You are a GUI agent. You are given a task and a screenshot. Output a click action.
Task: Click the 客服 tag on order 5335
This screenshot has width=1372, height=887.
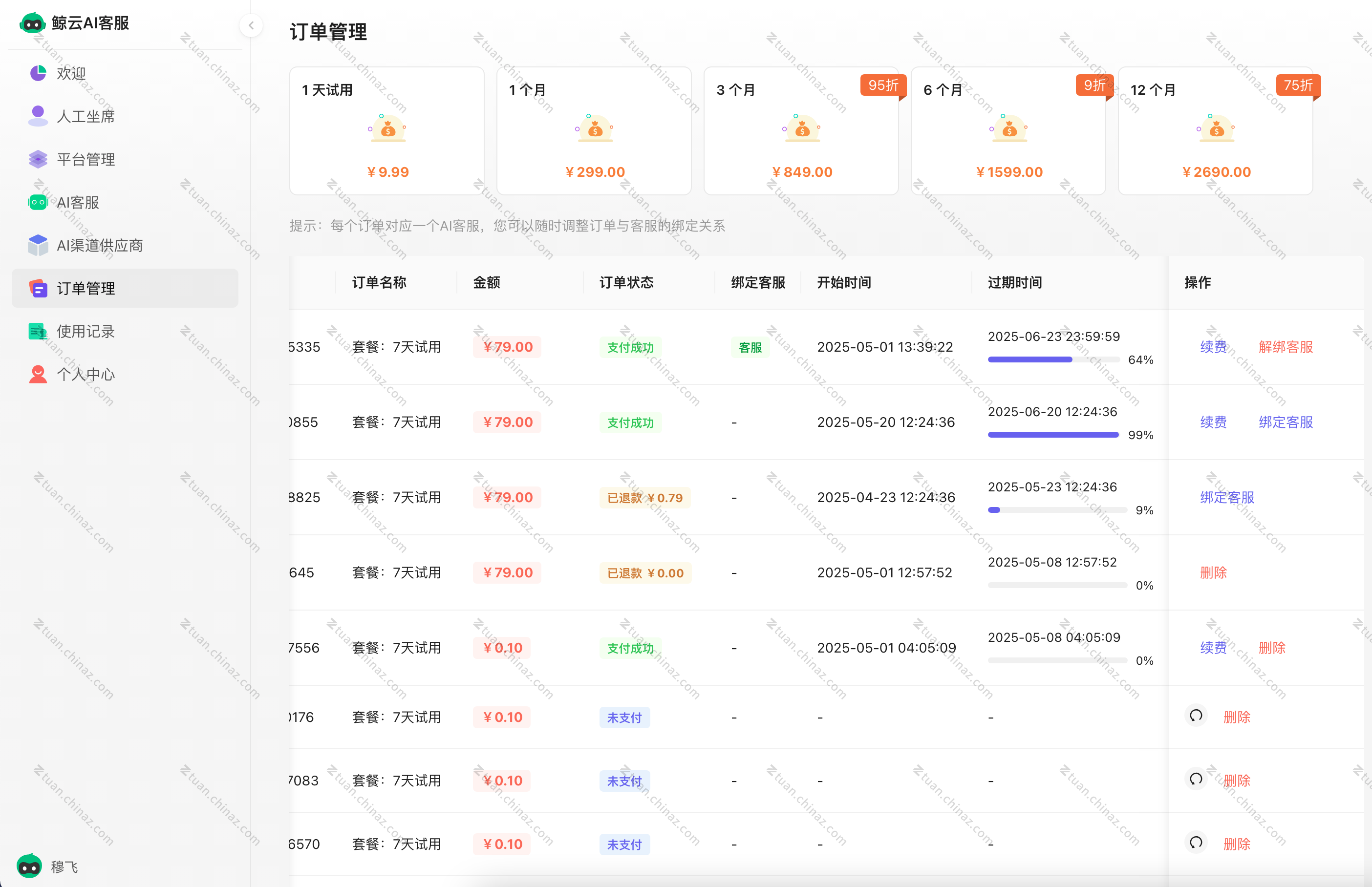tap(750, 347)
